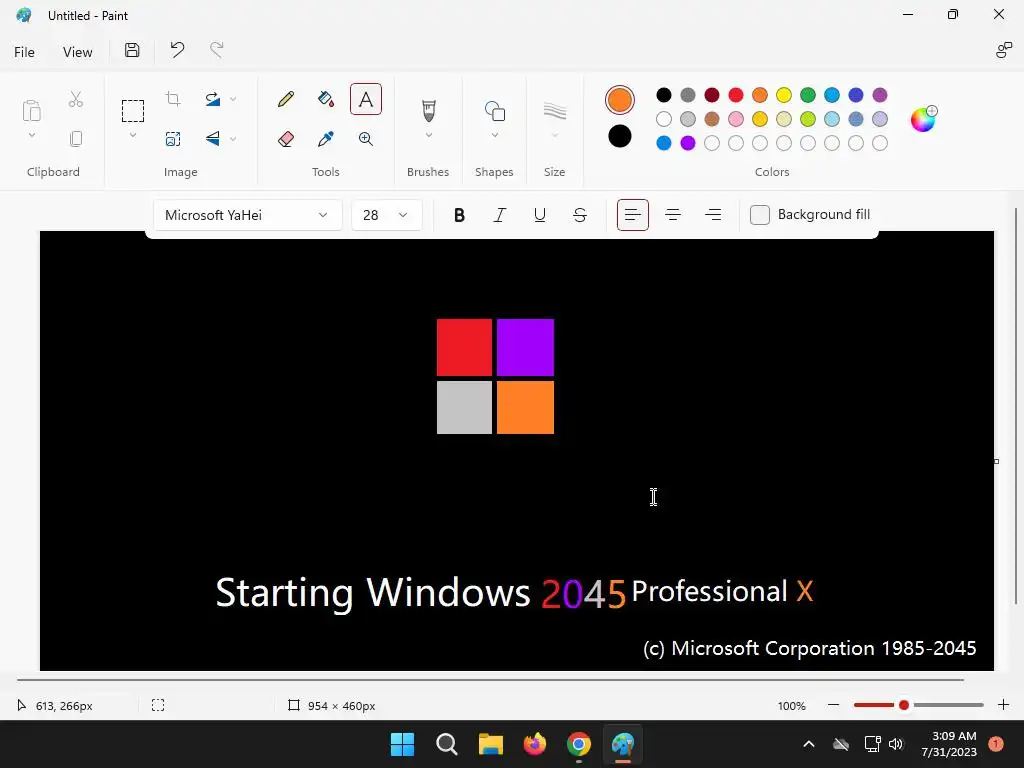Viewport: 1024px width, 768px height.
Task: Open Google Chrome from the taskbar
Action: pos(579,744)
